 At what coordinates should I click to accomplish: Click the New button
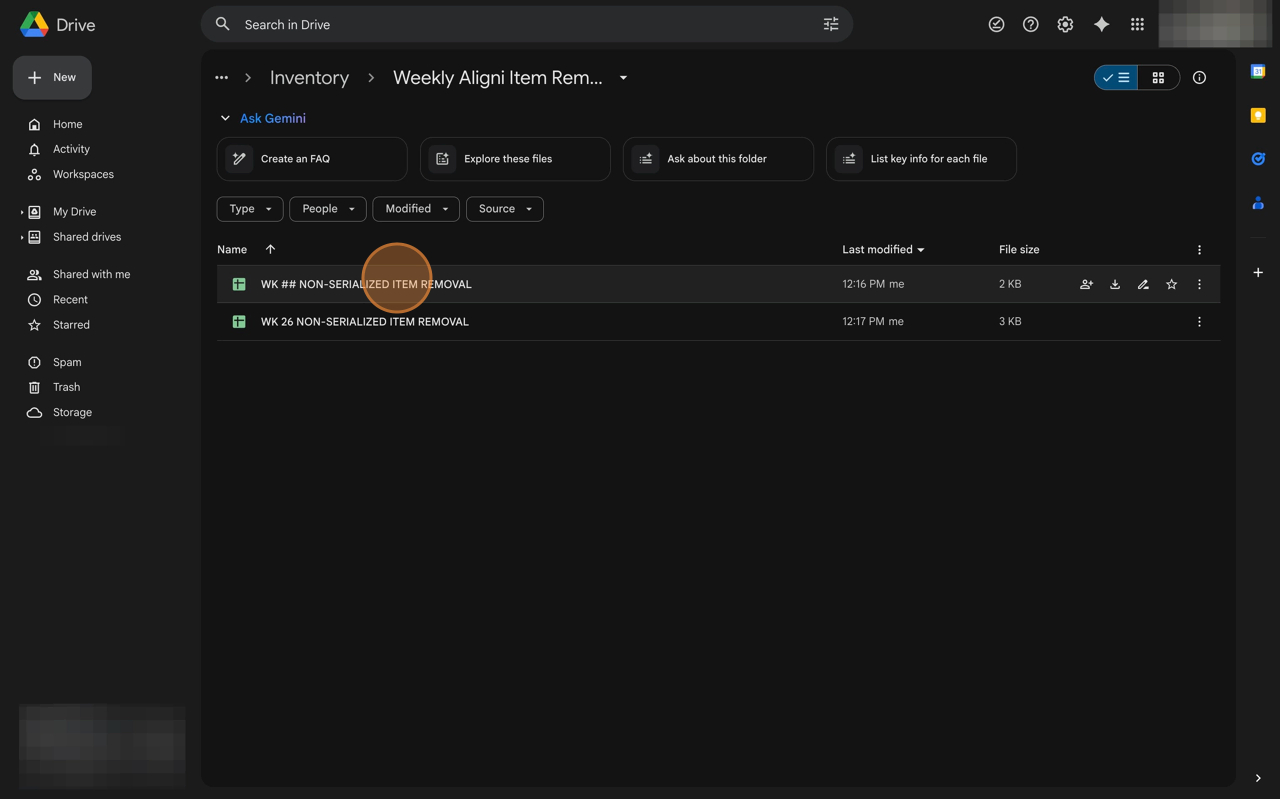click(52, 77)
